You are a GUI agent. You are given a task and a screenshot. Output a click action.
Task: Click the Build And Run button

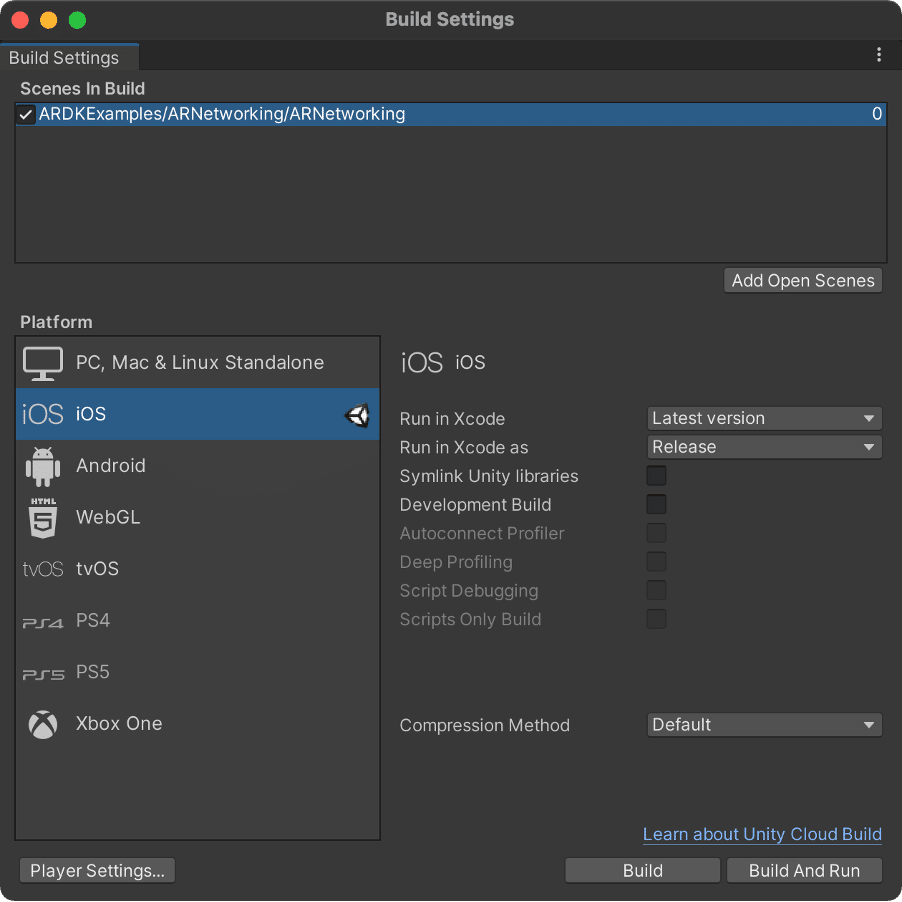pyautogui.click(x=804, y=871)
